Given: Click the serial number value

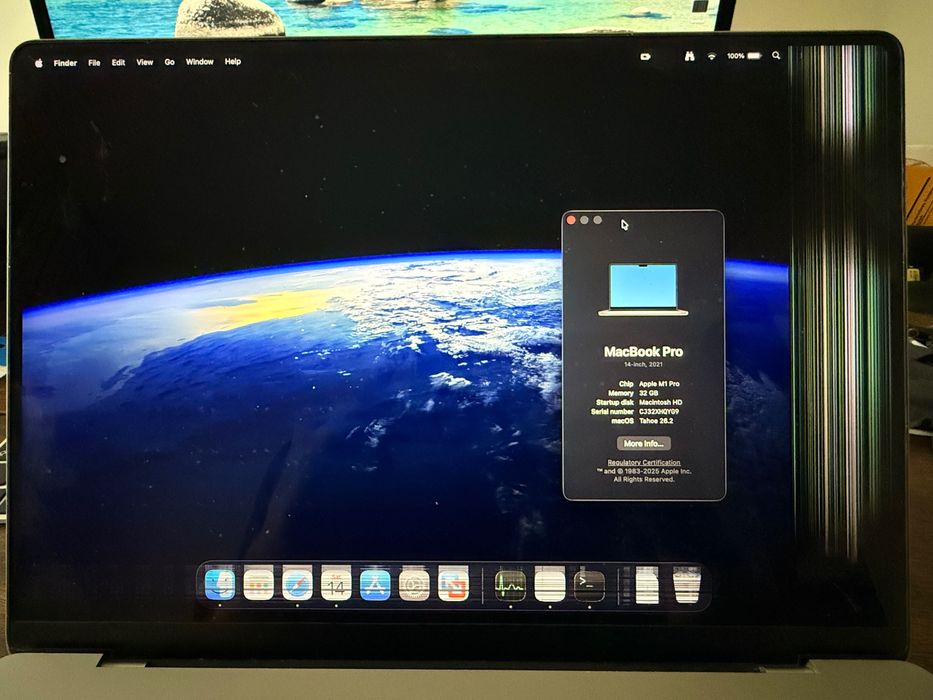Looking at the screenshot, I should tap(659, 412).
